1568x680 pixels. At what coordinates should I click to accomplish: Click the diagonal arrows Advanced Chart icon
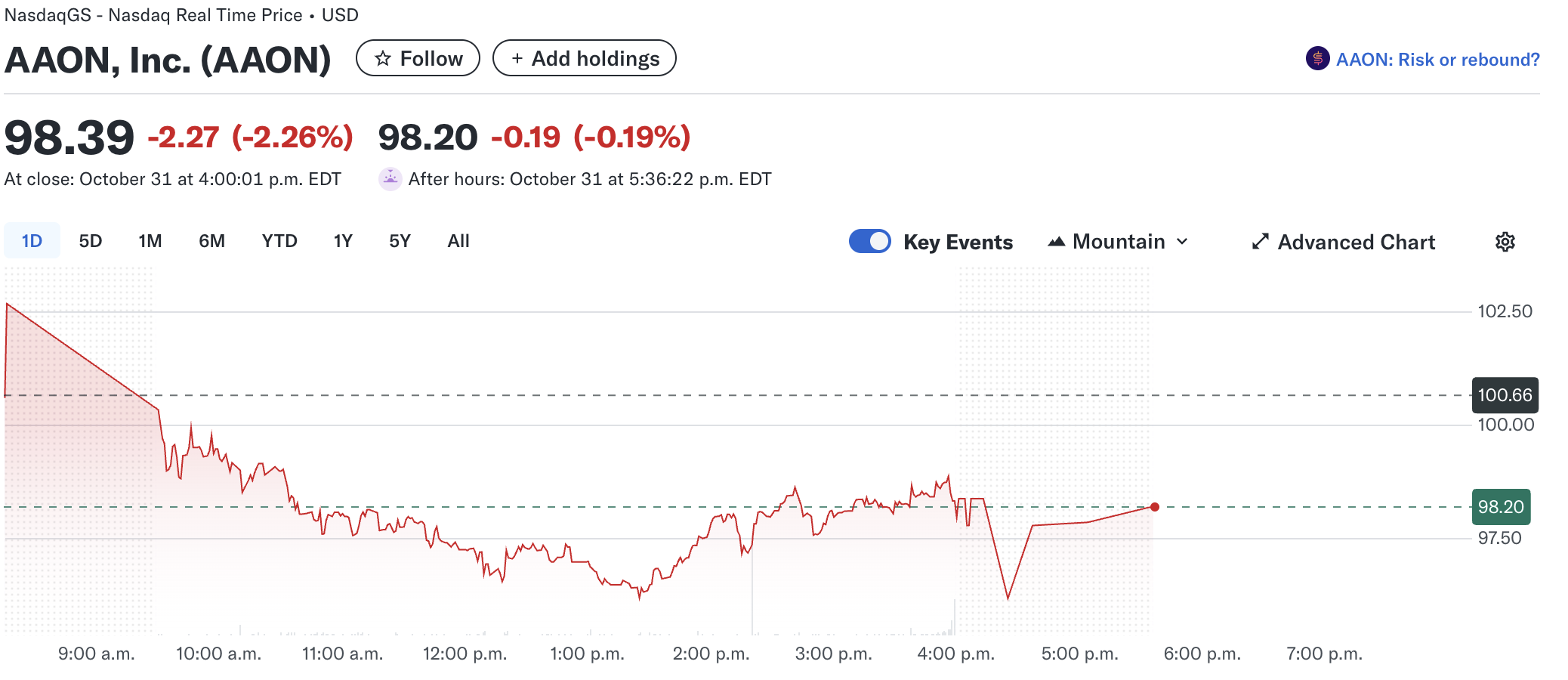click(x=1260, y=241)
